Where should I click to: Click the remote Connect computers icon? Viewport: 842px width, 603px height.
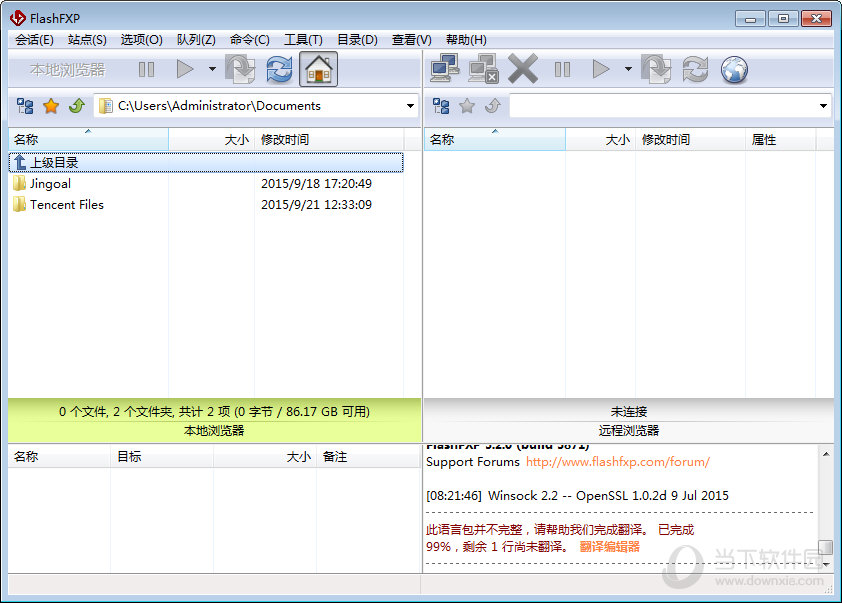tap(445, 69)
